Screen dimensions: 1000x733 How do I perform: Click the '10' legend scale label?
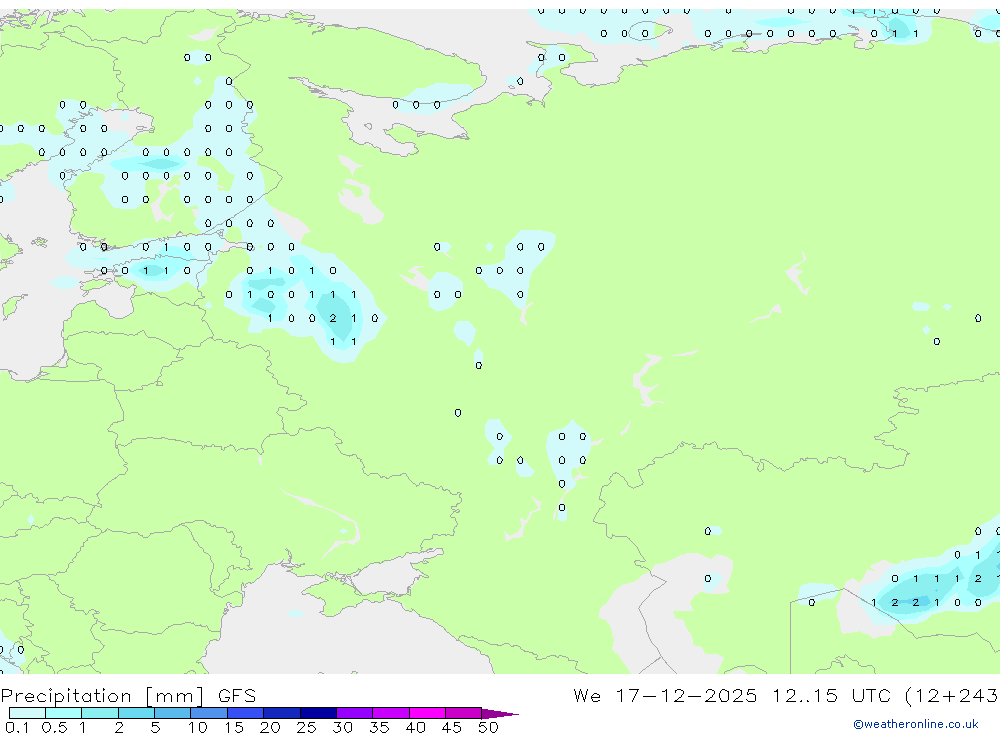(198, 727)
